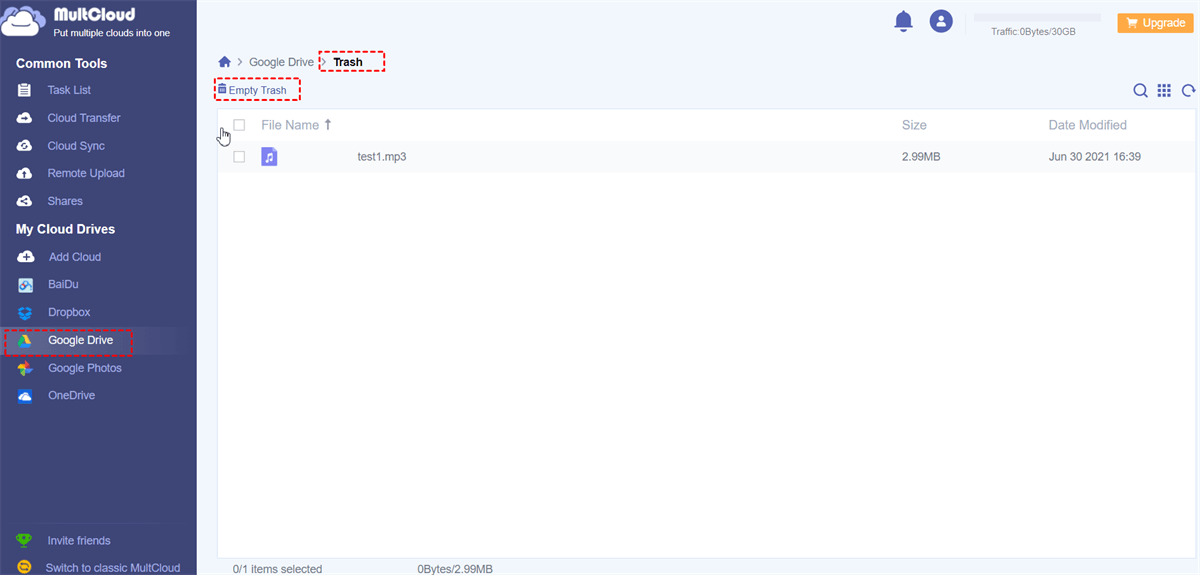Click the refresh icon

point(1188,91)
